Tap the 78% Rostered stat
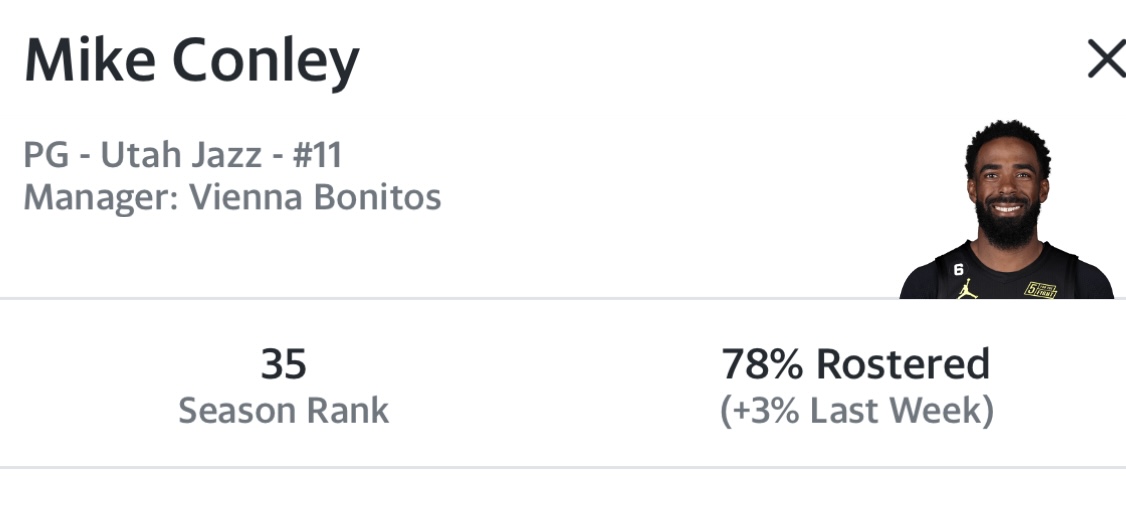The image size is (1126, 520). [x=856, y=364]
